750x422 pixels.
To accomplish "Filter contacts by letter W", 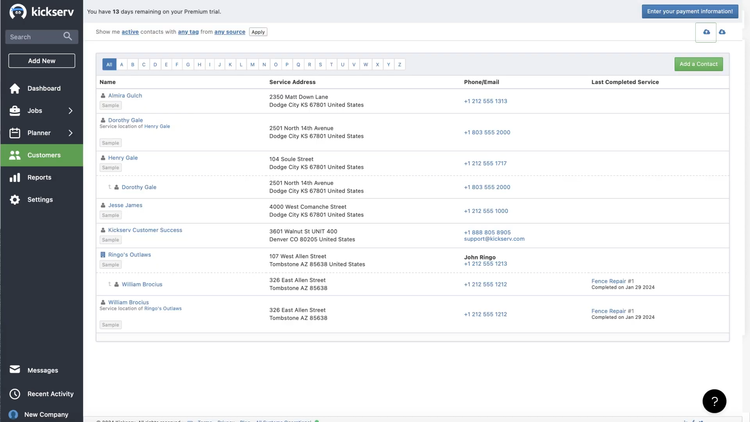I will pyautogui.click(x=365, y=65).
